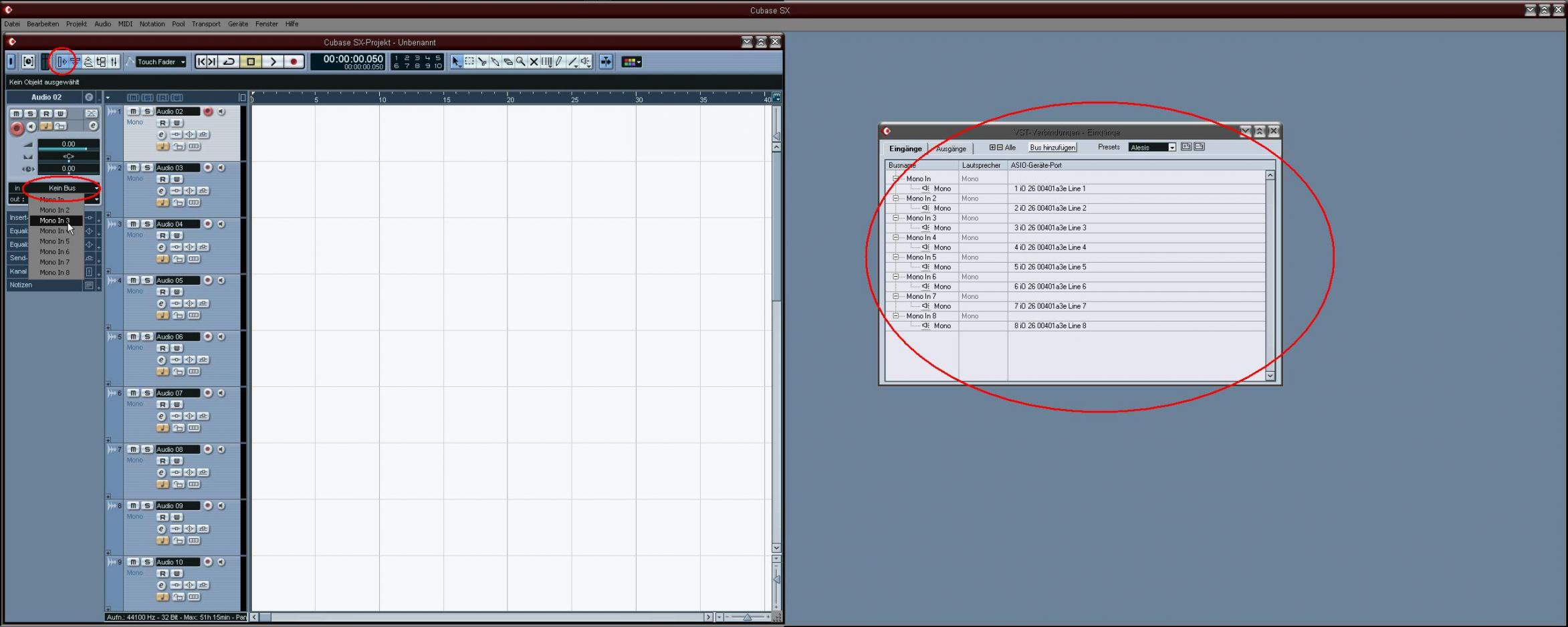This screenshot has width=1568, height=627.
Task: Select the Zoom magnifier tool
Action: coord(520,61)
